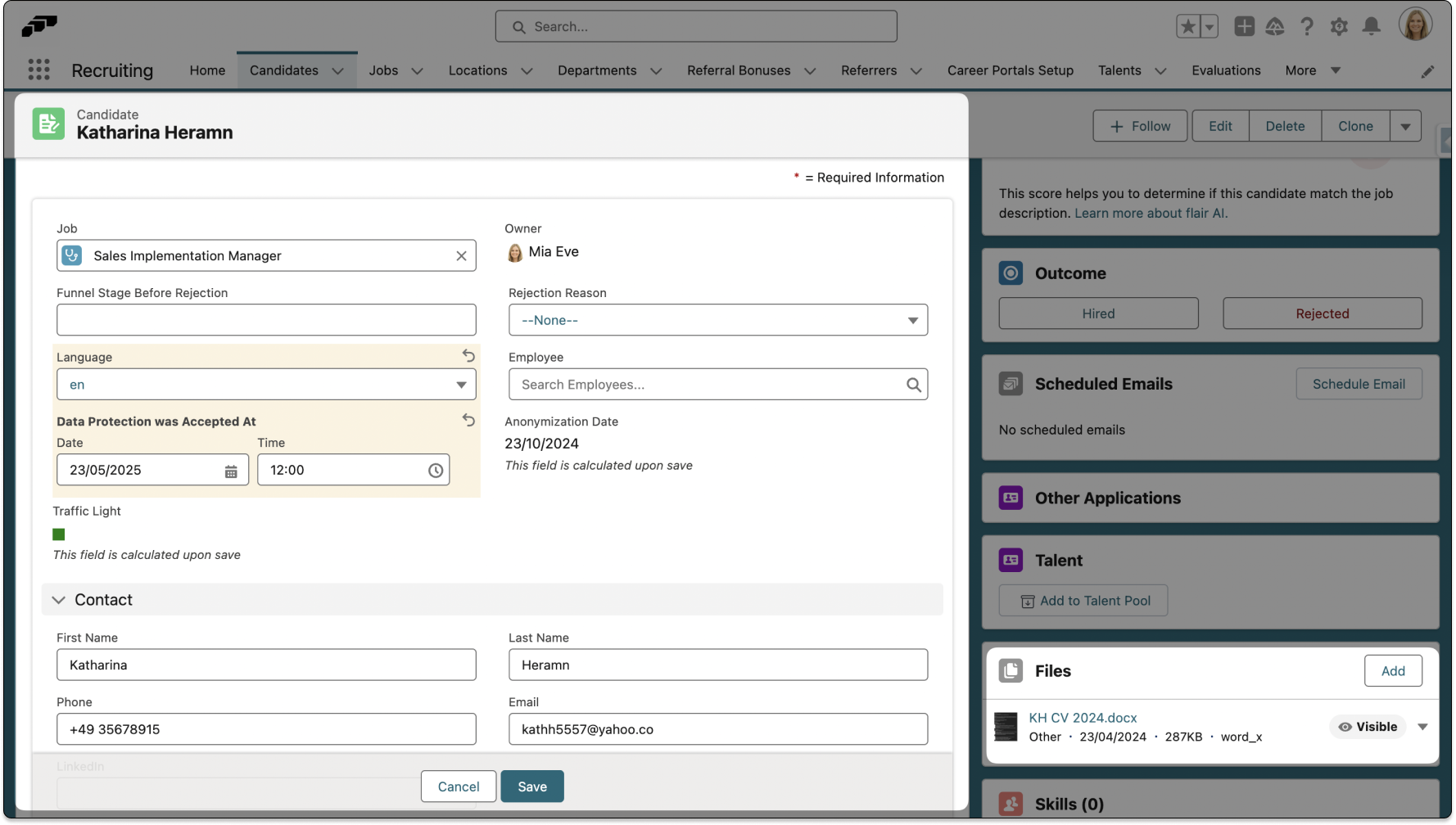This screenshot has width=1456, height=825.
Task: Click the global actions plus icon
Action: coord(1244,26)
